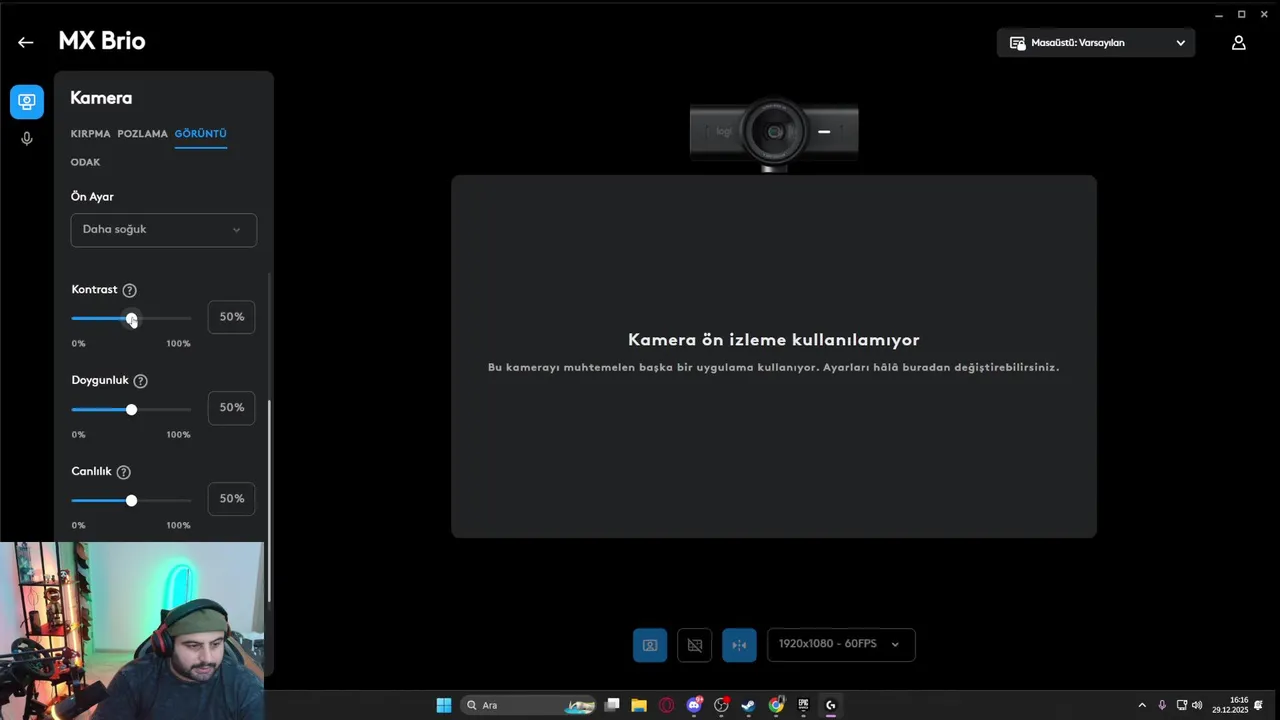
Task: Click the Ara taskbar search box
Action: coord(530,705)
